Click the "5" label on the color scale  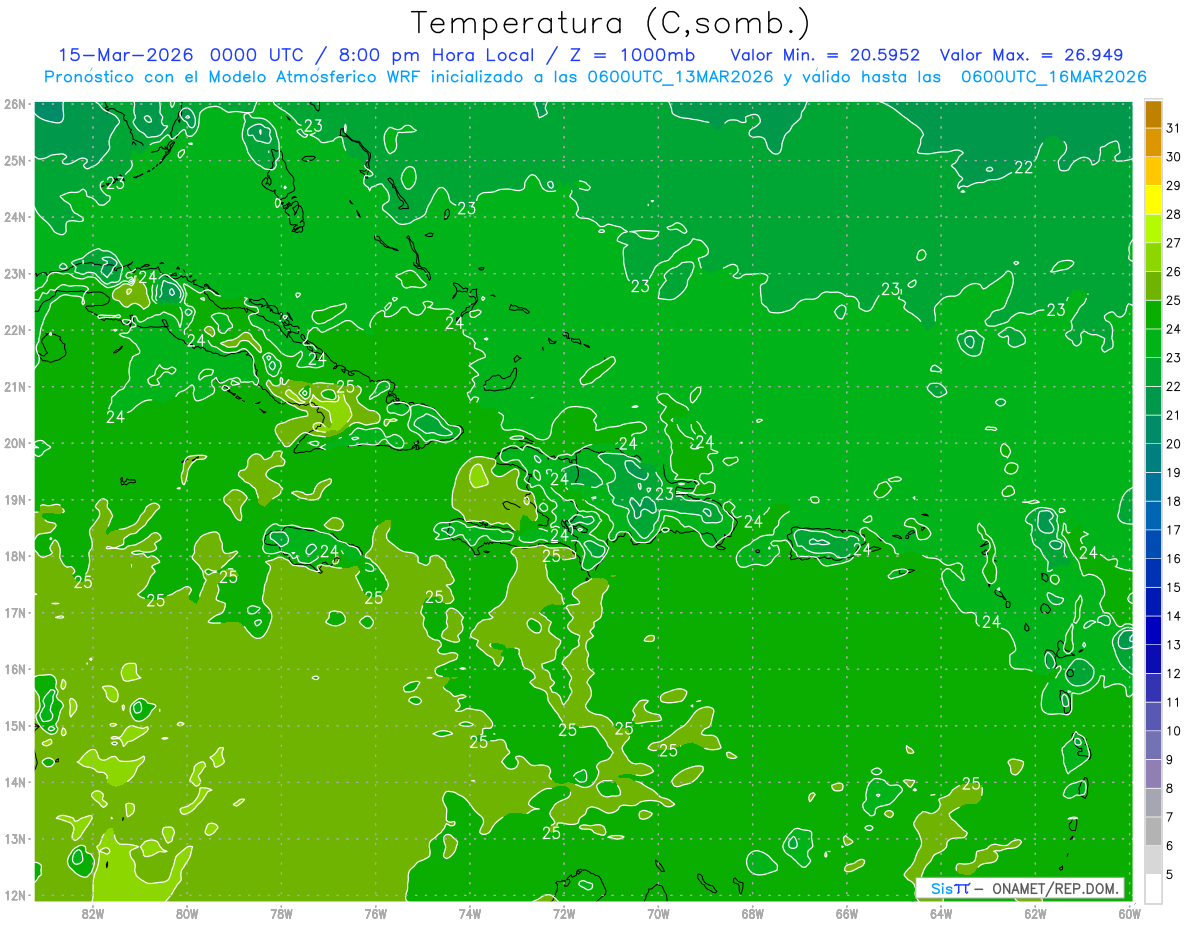(x=1170, y=874)
